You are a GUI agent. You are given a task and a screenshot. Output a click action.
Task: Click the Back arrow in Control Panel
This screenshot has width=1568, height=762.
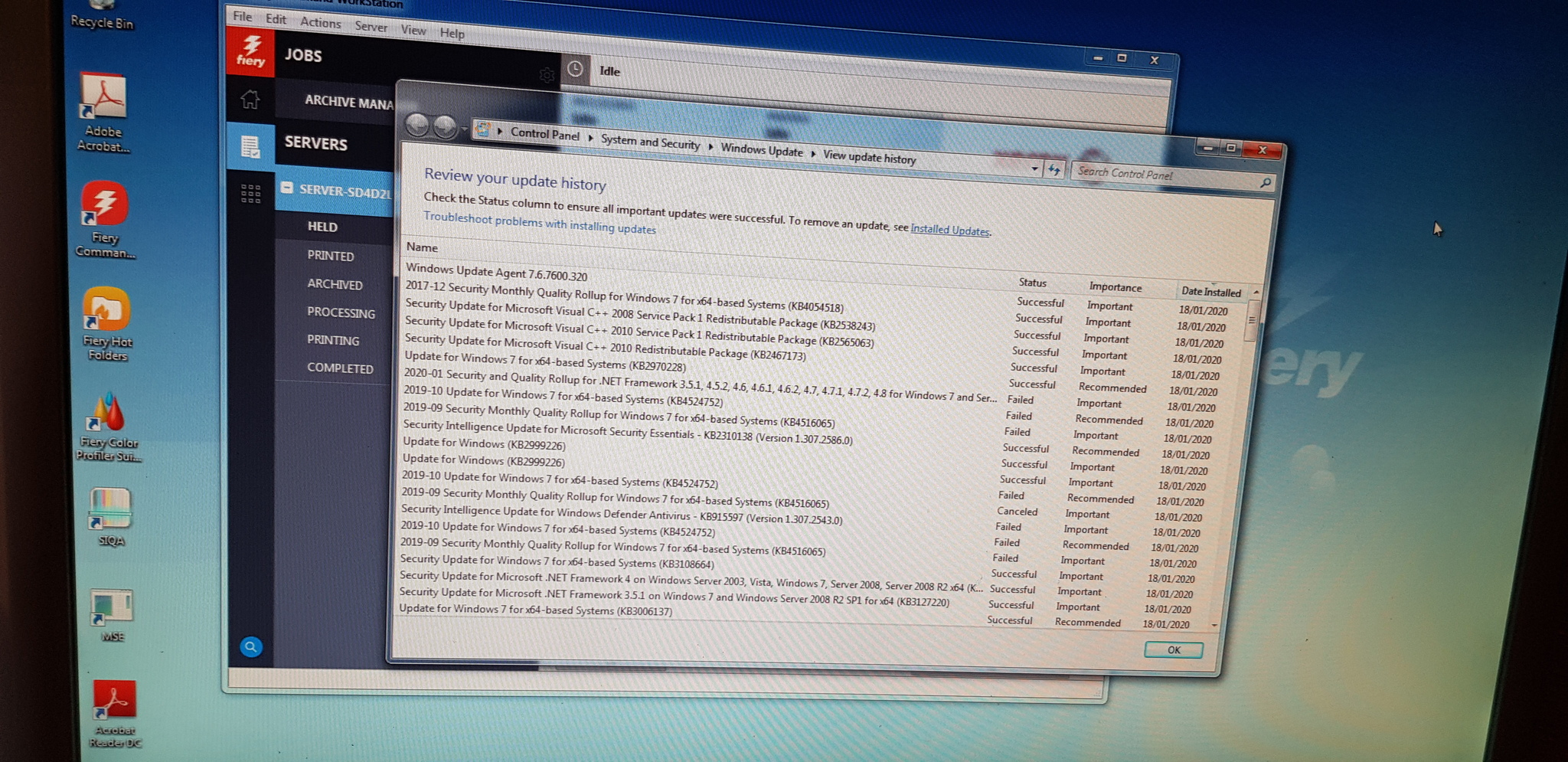[x=417, y=124]
